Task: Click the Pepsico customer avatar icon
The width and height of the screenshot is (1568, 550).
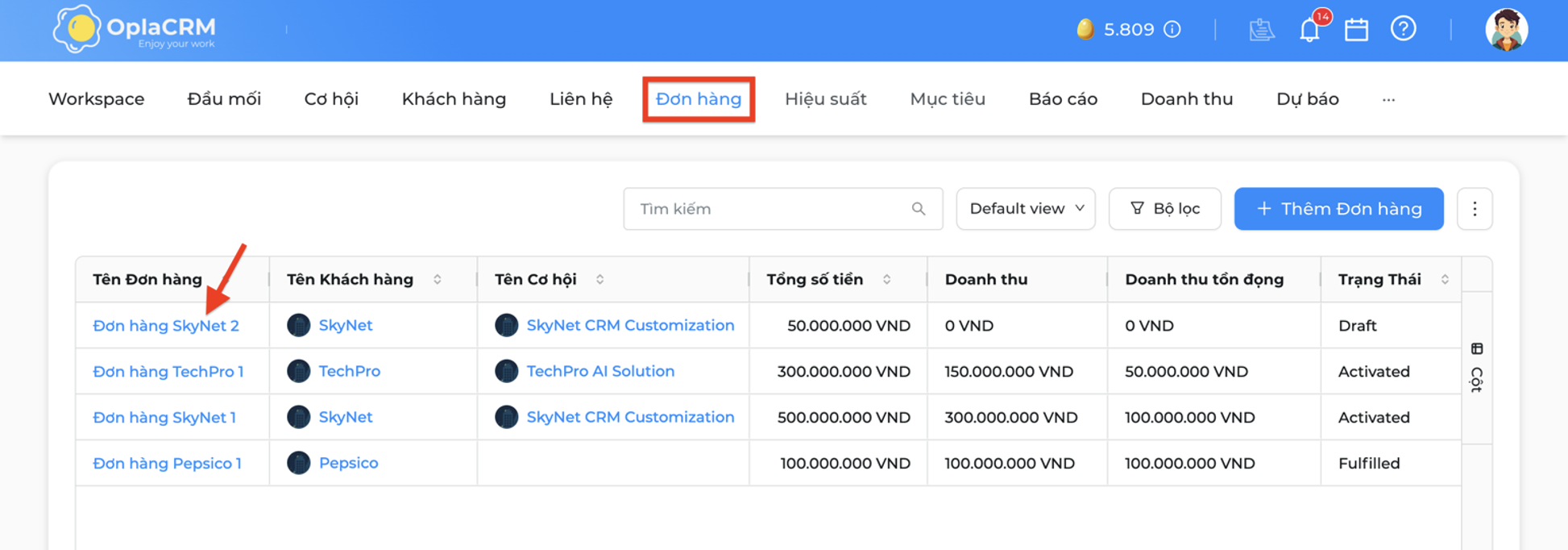Action: click(298, 463)
